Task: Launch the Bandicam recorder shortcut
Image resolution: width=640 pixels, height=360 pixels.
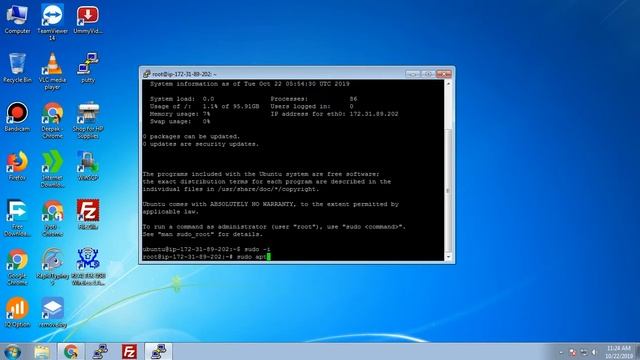Action: pyautogui.click(x=17, y=117)
